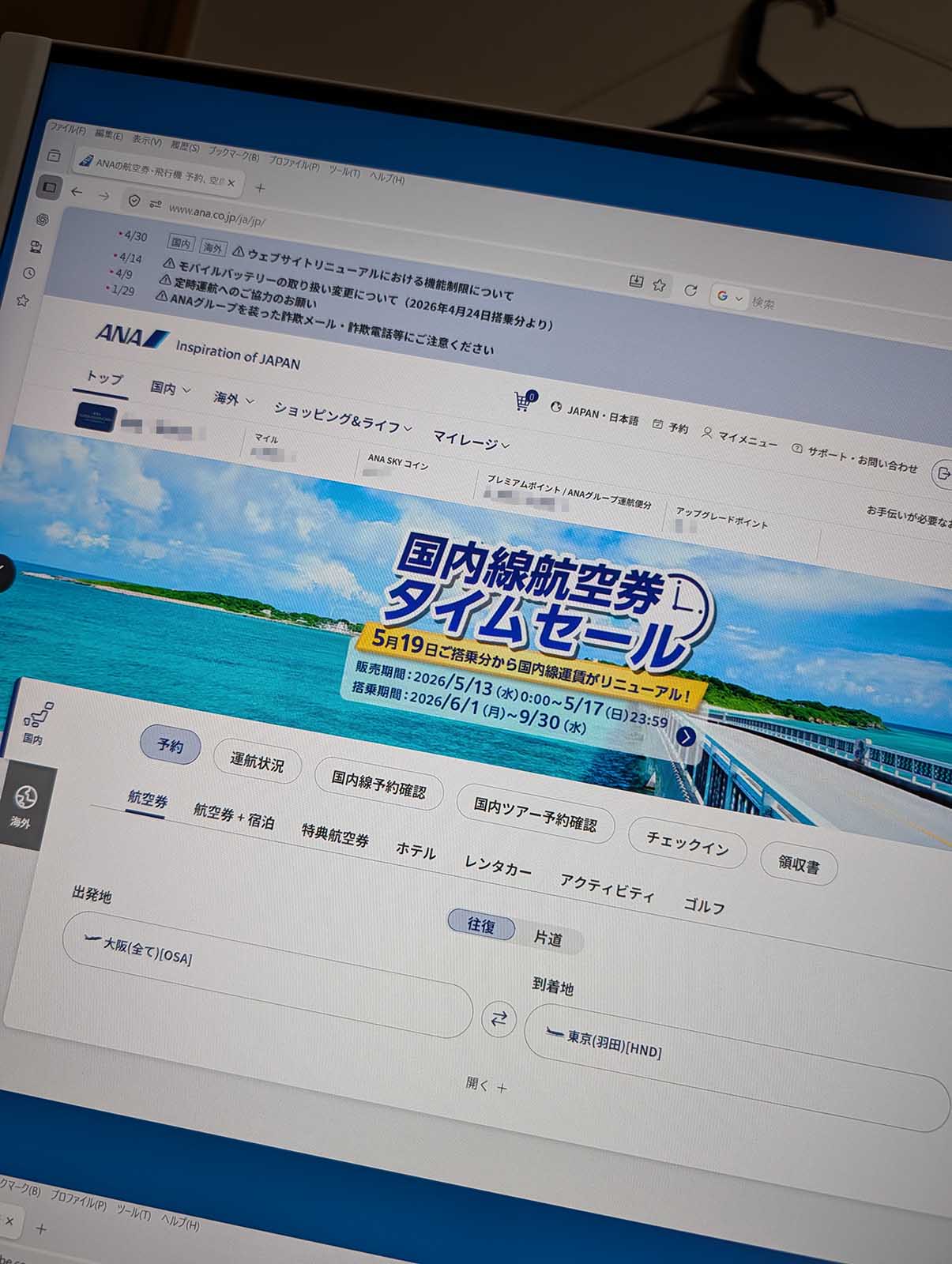952x1264 pixels.
Task: Select 片道 one-way option
Action: 548,938
